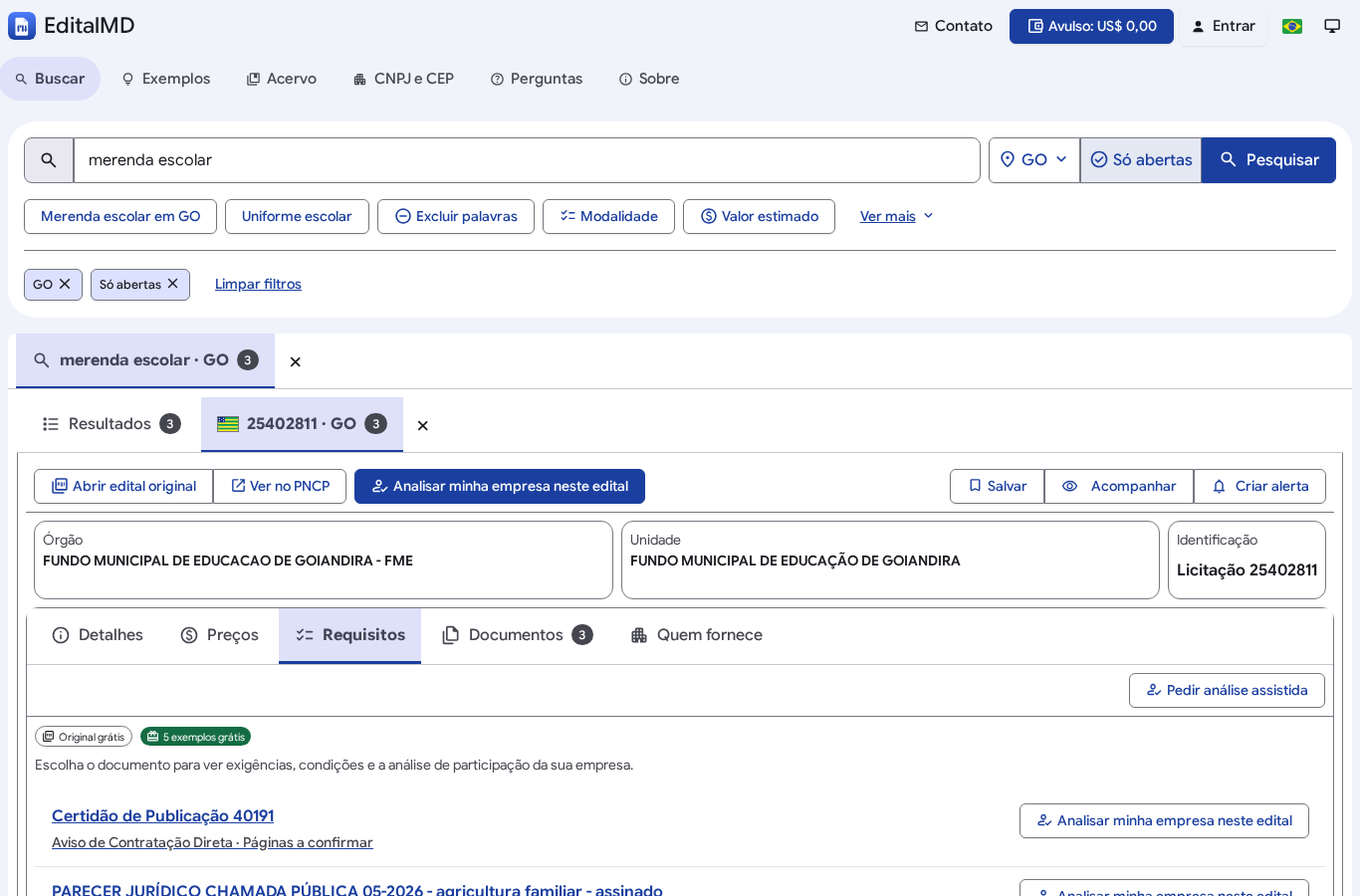Viewport: 1360px width, 896px height.
Task: Switch to the Resultados tab
Action: click(111, 424)
